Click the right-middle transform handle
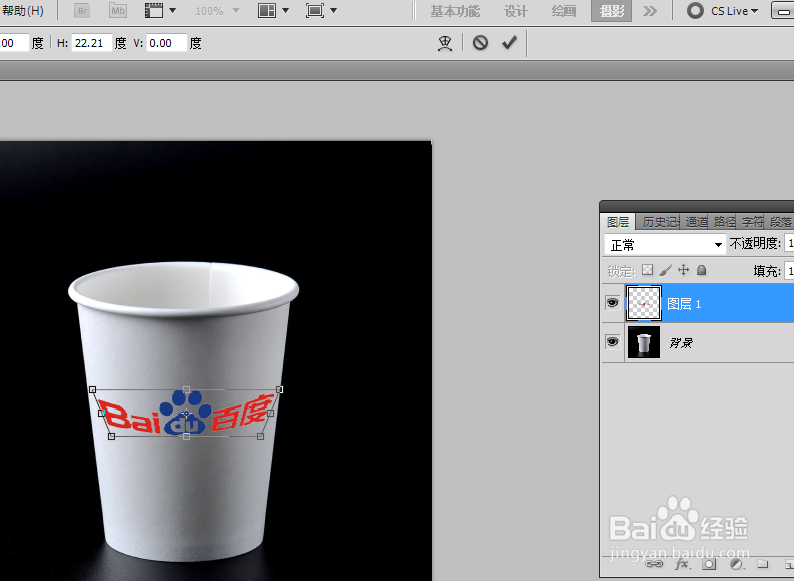794x581 pixels. [x=270, y=413]
